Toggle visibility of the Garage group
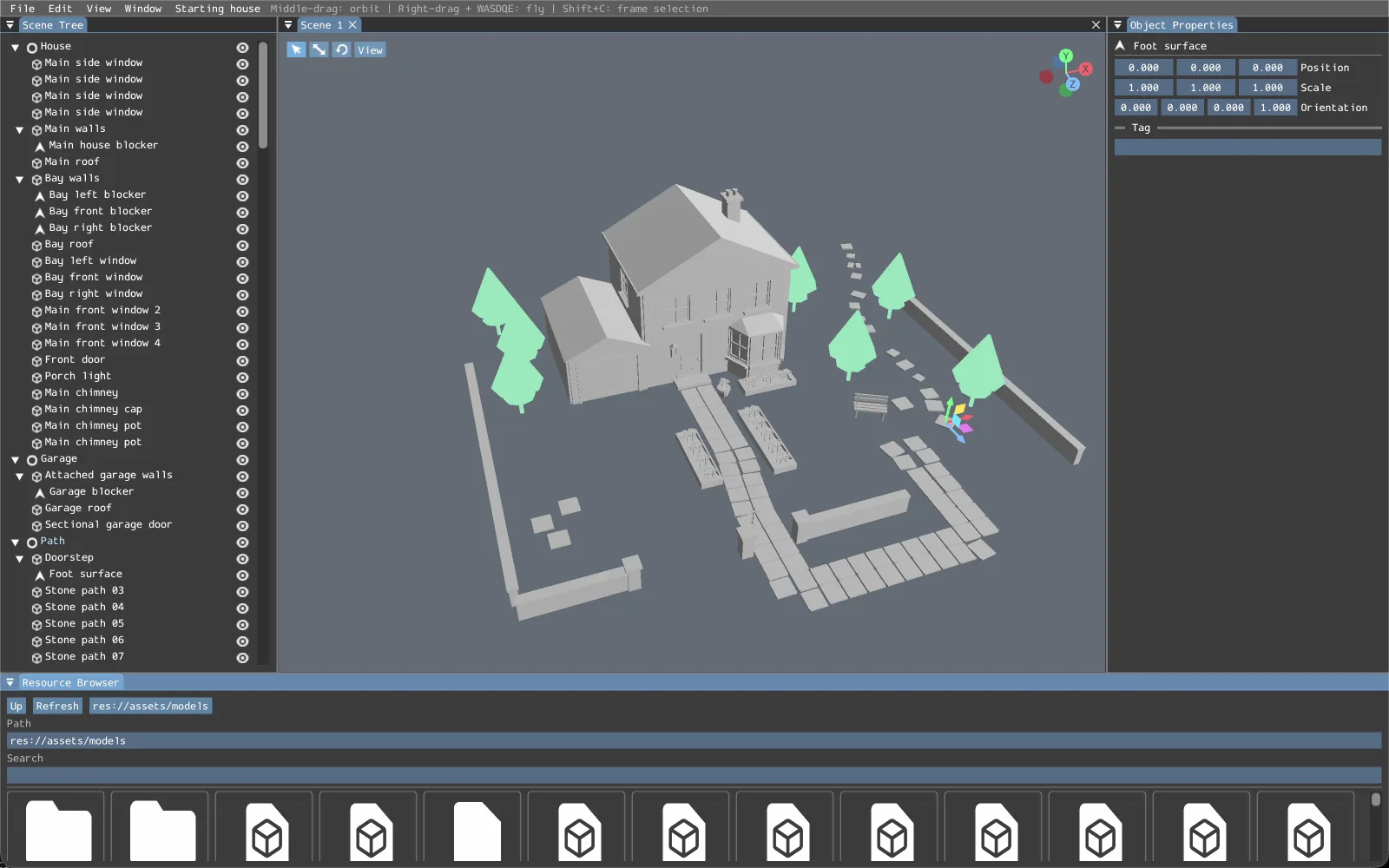This screenshot has height=868, width=1389. point(243,459)
